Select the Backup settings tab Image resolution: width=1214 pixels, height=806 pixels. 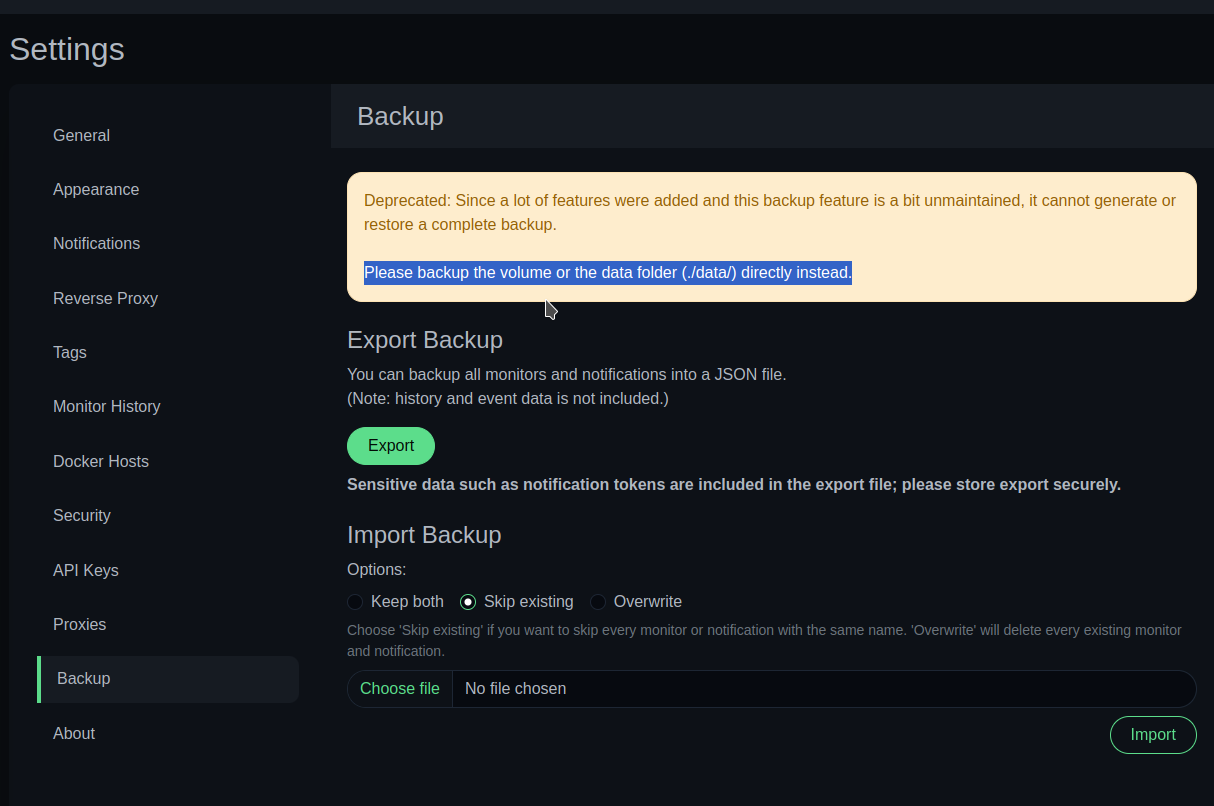point(83,678)
